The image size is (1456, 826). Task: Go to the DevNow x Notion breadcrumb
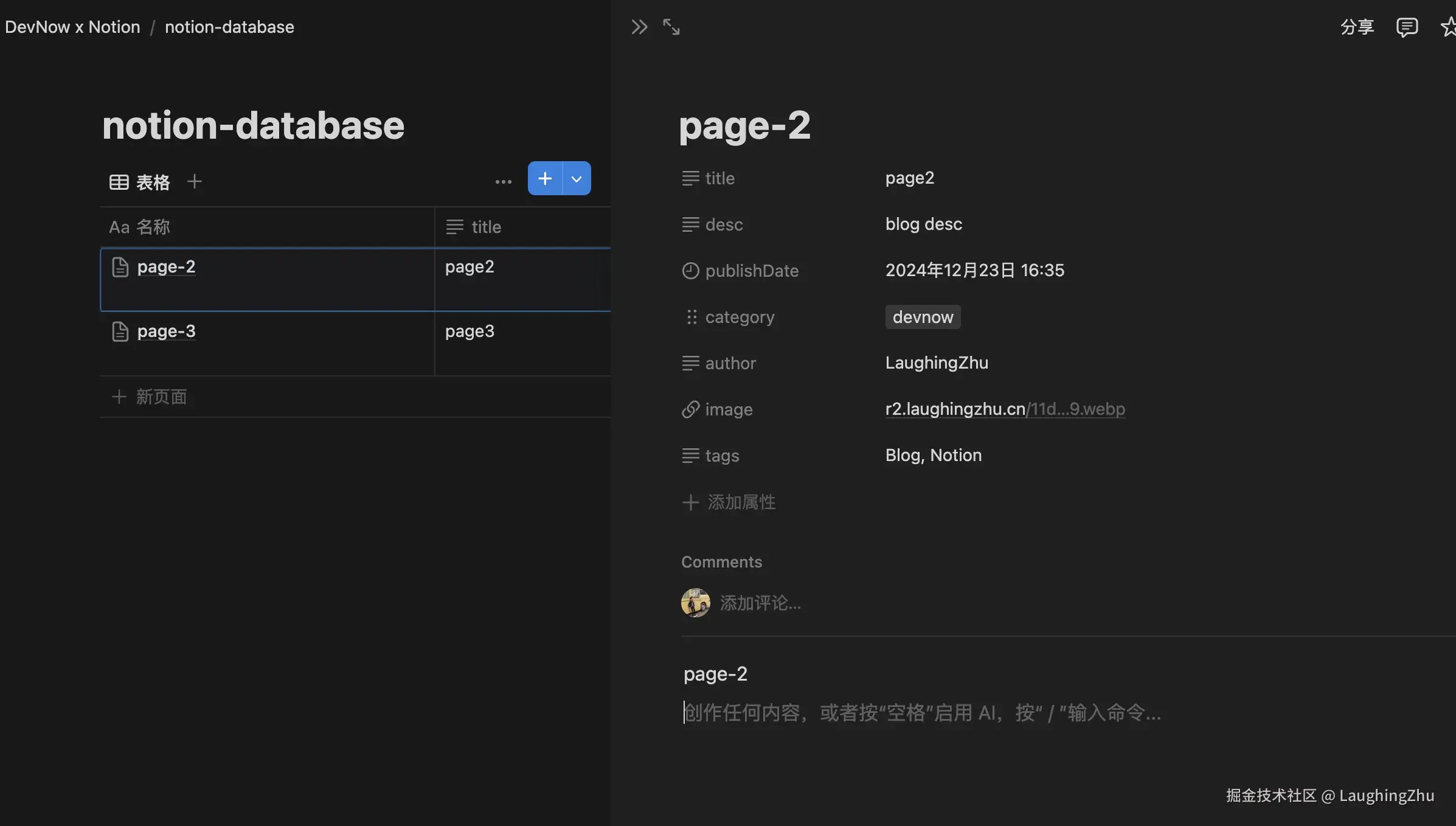72,27
